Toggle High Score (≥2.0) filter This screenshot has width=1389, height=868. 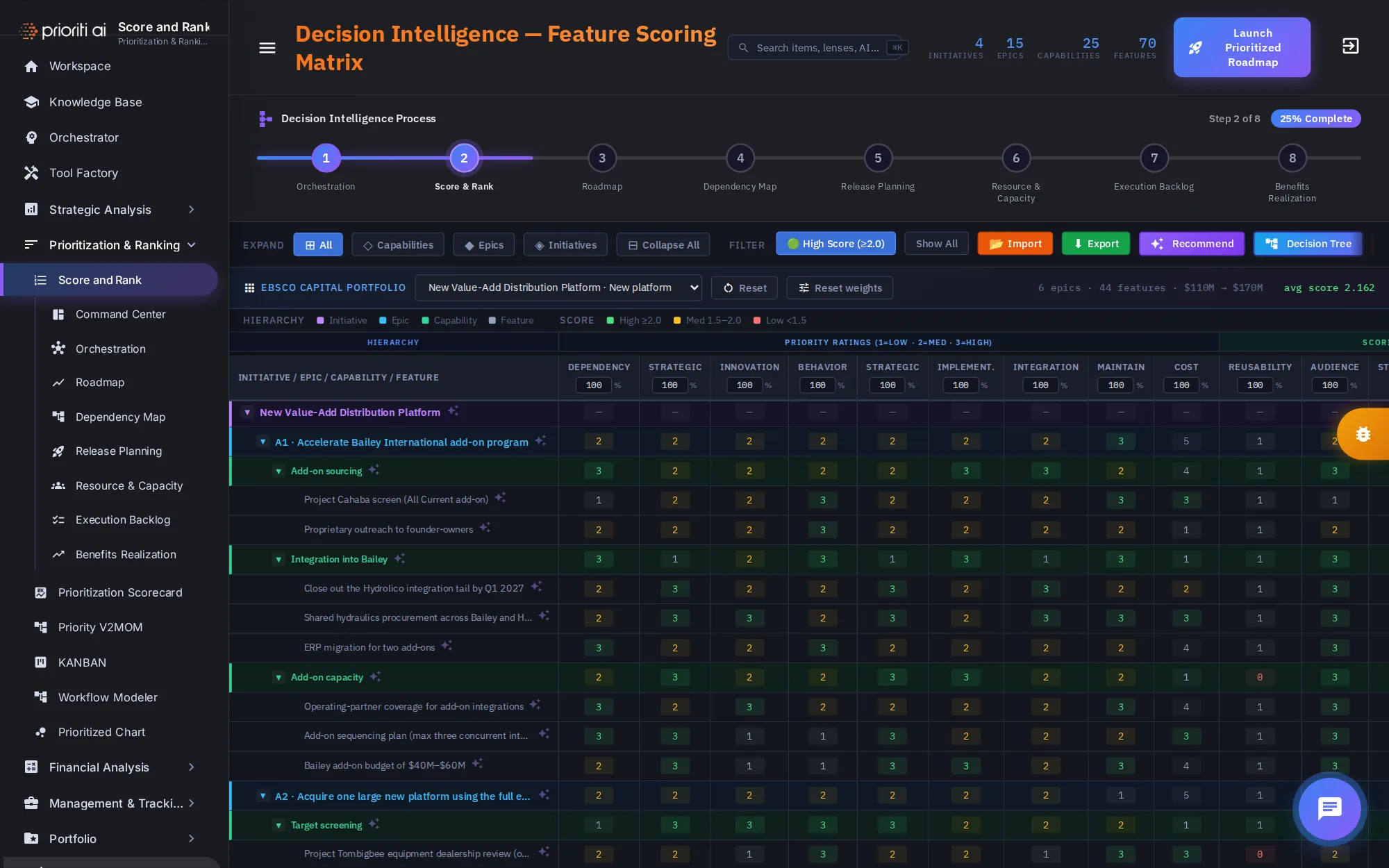pyautogui.click(x=835, y=244)
